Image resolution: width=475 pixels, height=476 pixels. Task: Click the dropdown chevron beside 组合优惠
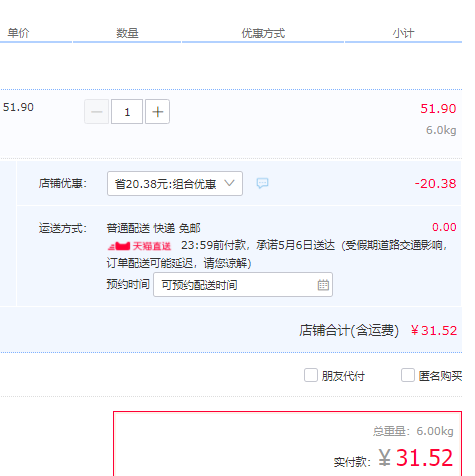click(x=229, y=183)
